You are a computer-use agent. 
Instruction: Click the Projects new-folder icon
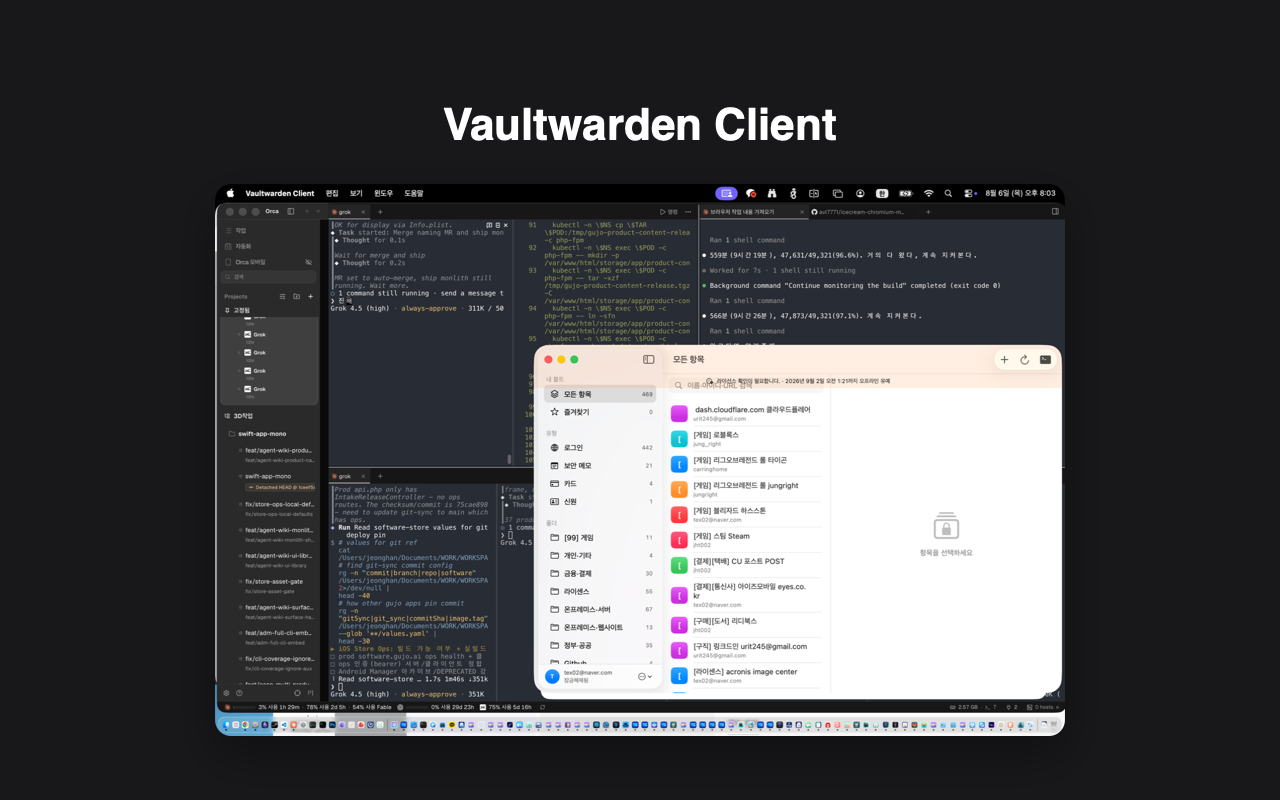tap(296, 297)
